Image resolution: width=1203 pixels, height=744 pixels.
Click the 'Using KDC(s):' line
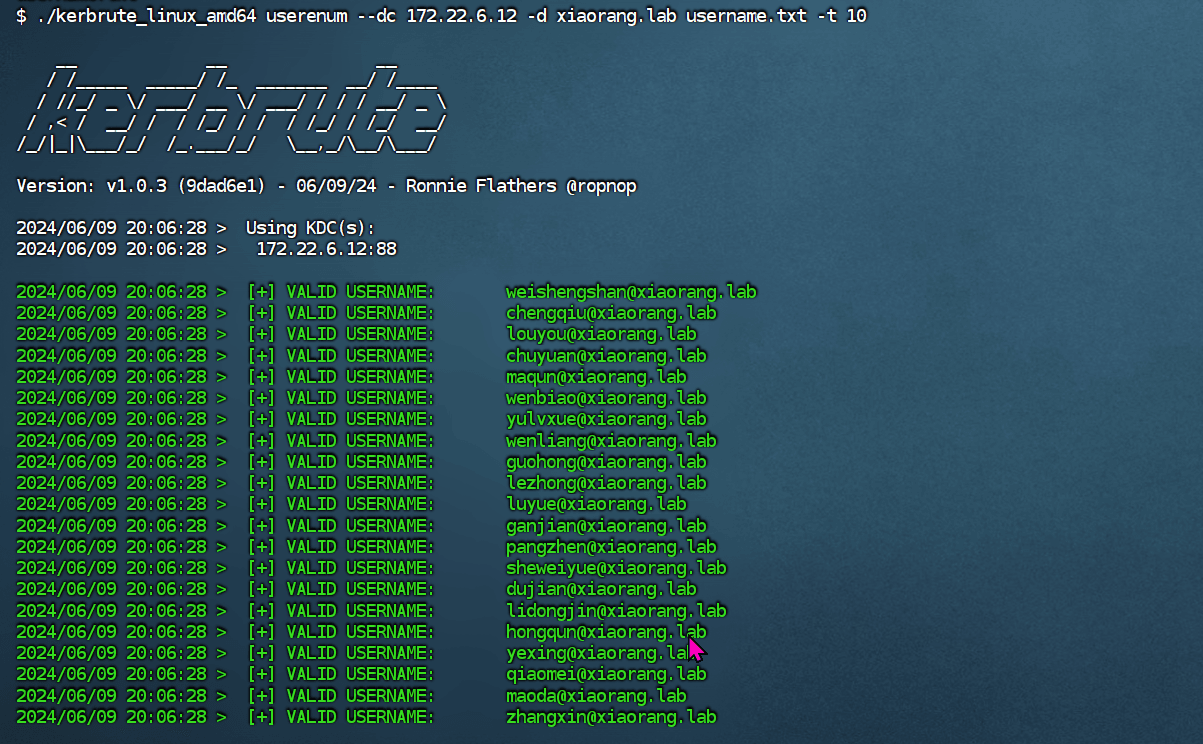tap(310, 228)
